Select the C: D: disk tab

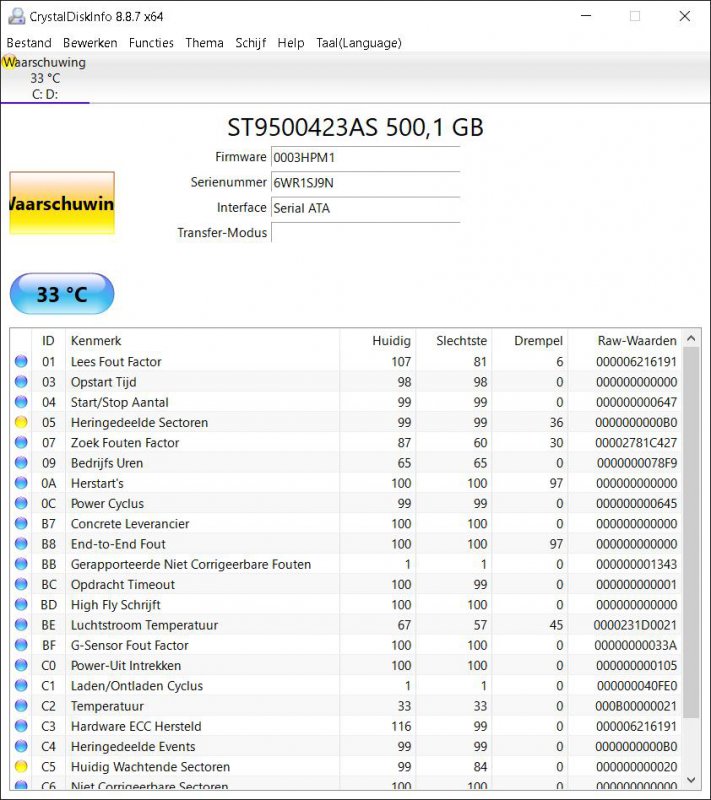(45, 94)
